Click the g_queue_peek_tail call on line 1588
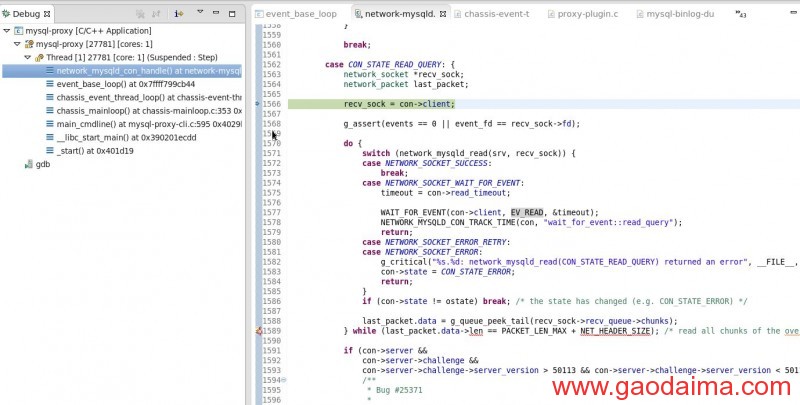Image resolution: width=800 pixels, height=405 pixels. 563,321
